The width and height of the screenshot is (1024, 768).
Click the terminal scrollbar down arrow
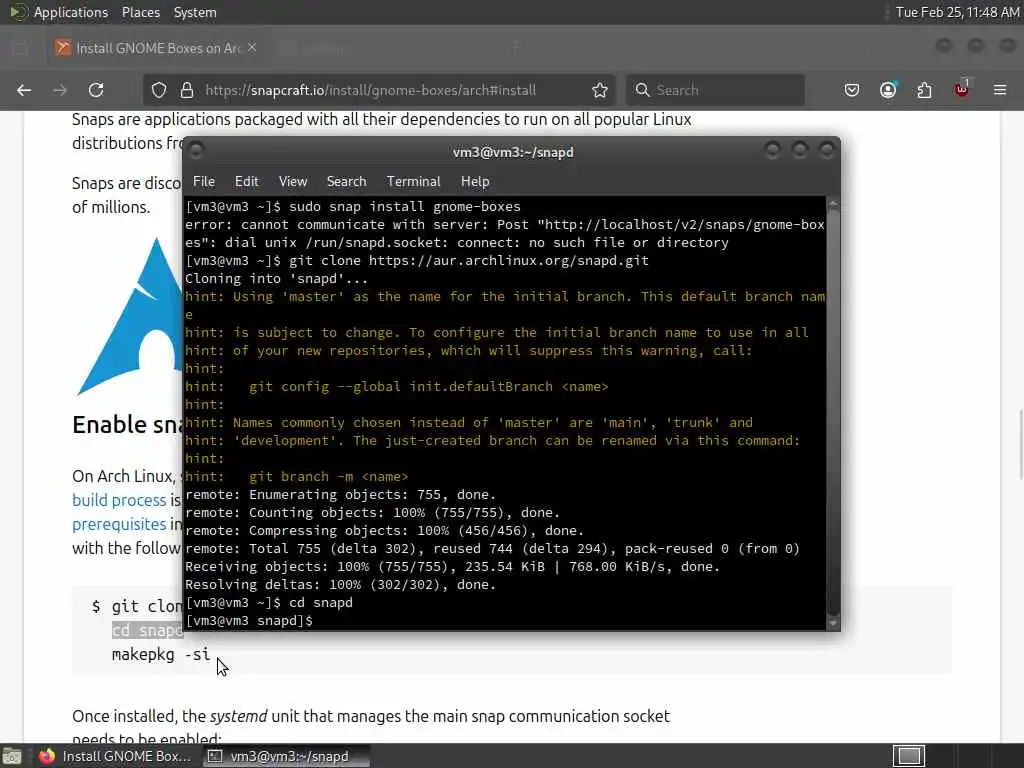click(833, 624)
